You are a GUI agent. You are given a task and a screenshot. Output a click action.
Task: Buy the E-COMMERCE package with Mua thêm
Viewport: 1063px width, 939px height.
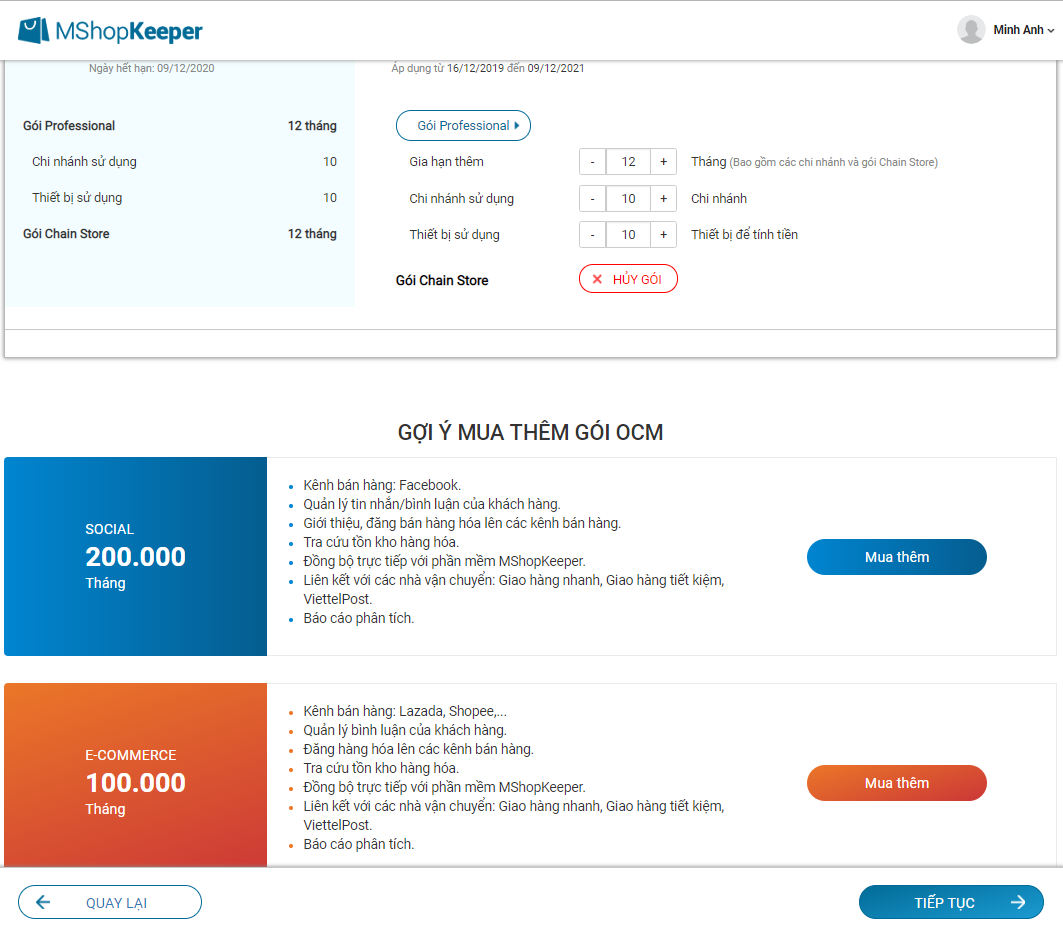point(896,783)
